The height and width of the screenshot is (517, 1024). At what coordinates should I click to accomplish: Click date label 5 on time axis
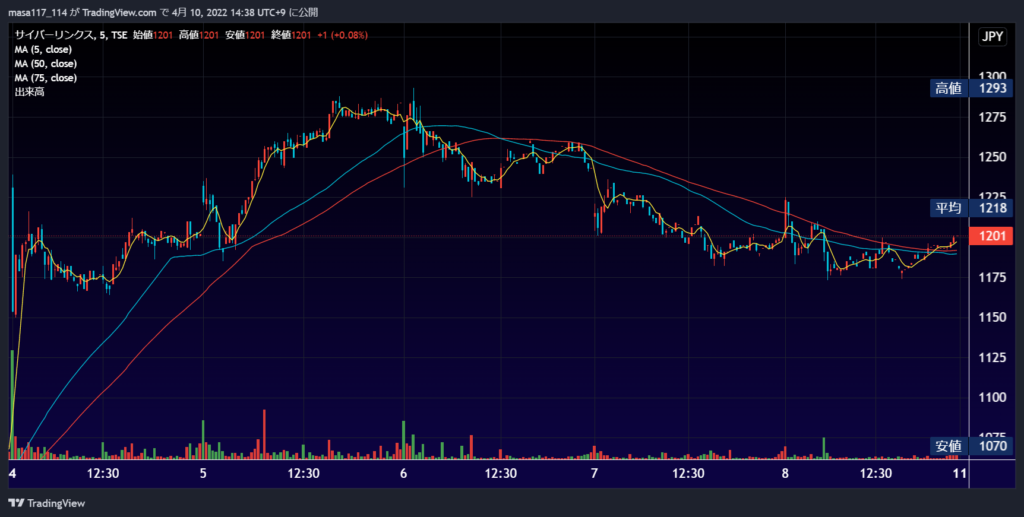point(203,473)
